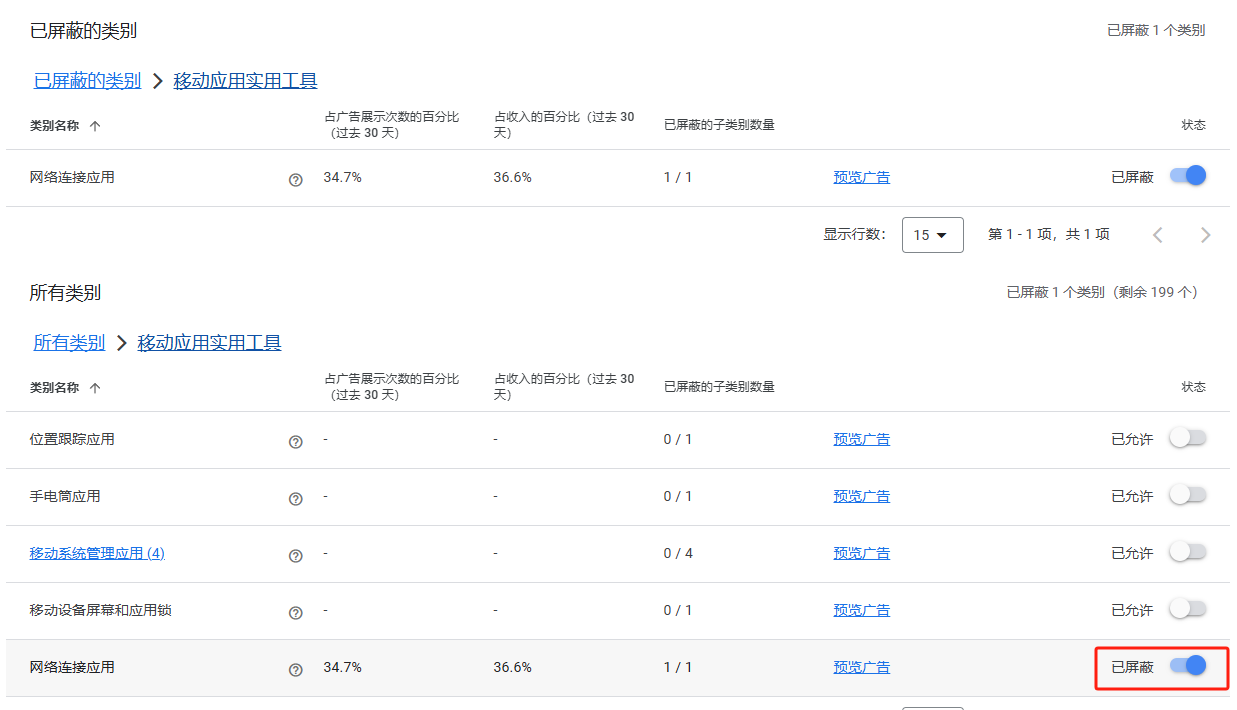Go back via 已屏蔽的类别 breadcrumb link
1237x710 pixels.
point(86,80)
